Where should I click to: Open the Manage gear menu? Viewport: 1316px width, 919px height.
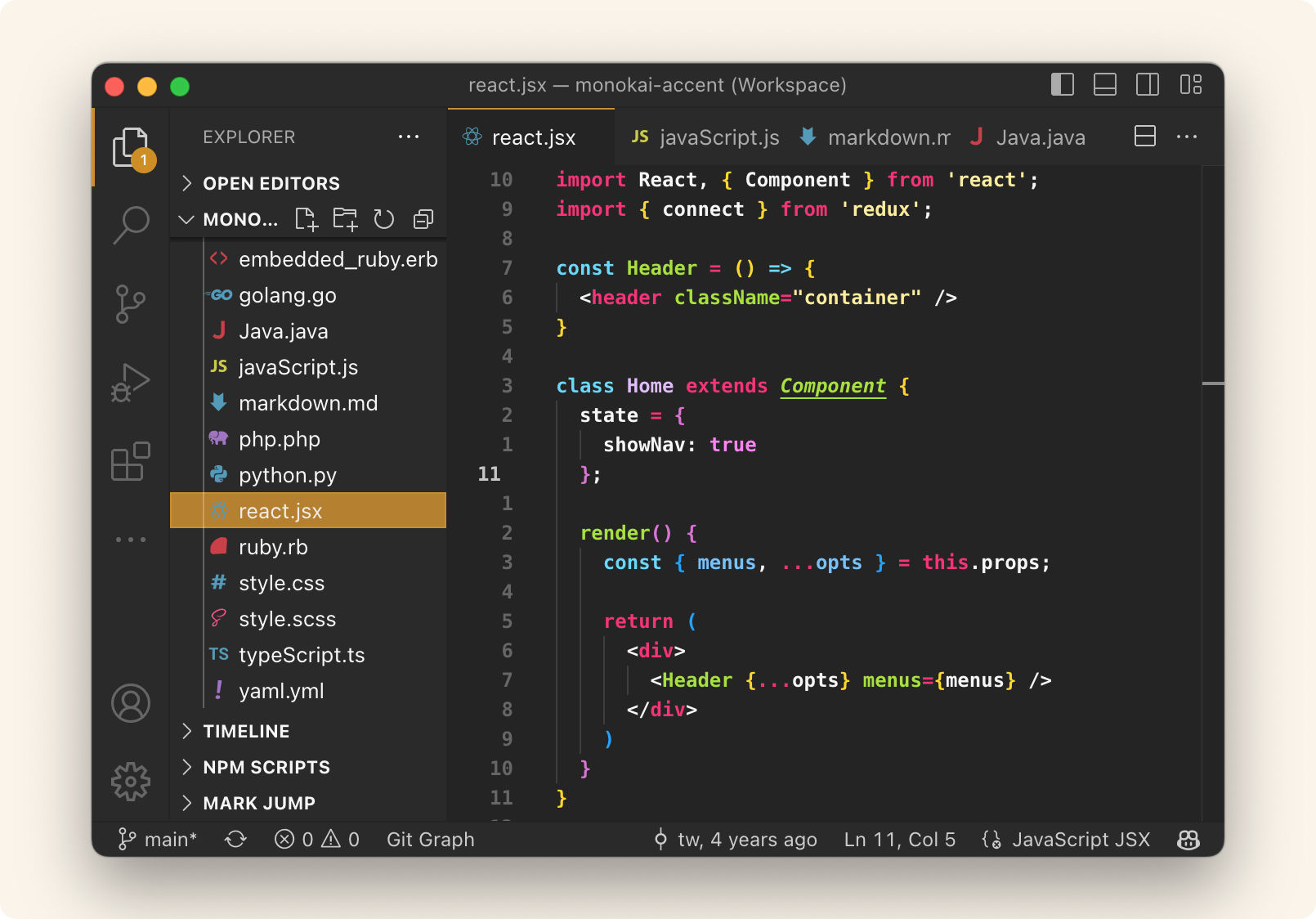click(131, 782)
